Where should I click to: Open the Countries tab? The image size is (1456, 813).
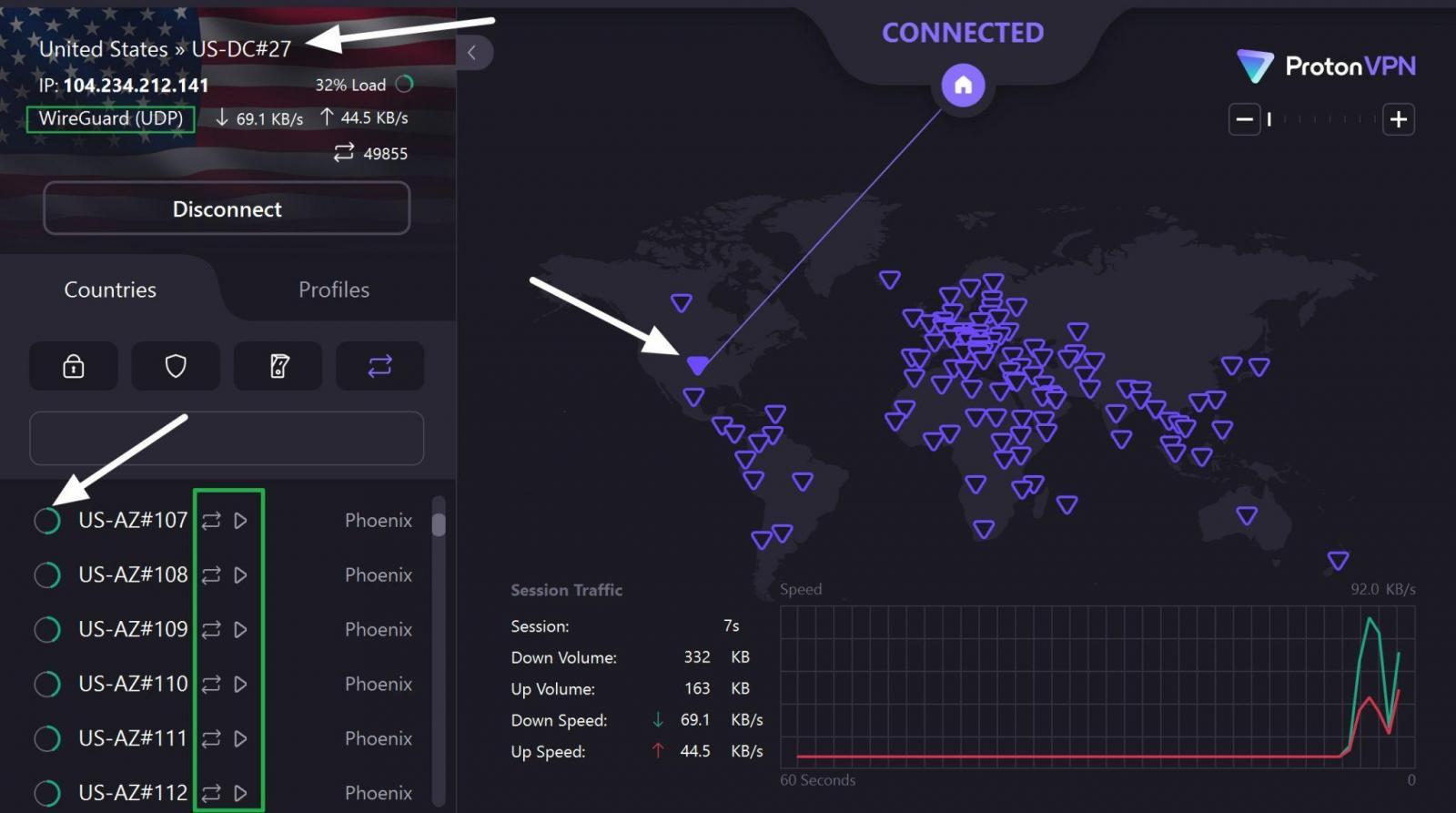coord(110,290)
